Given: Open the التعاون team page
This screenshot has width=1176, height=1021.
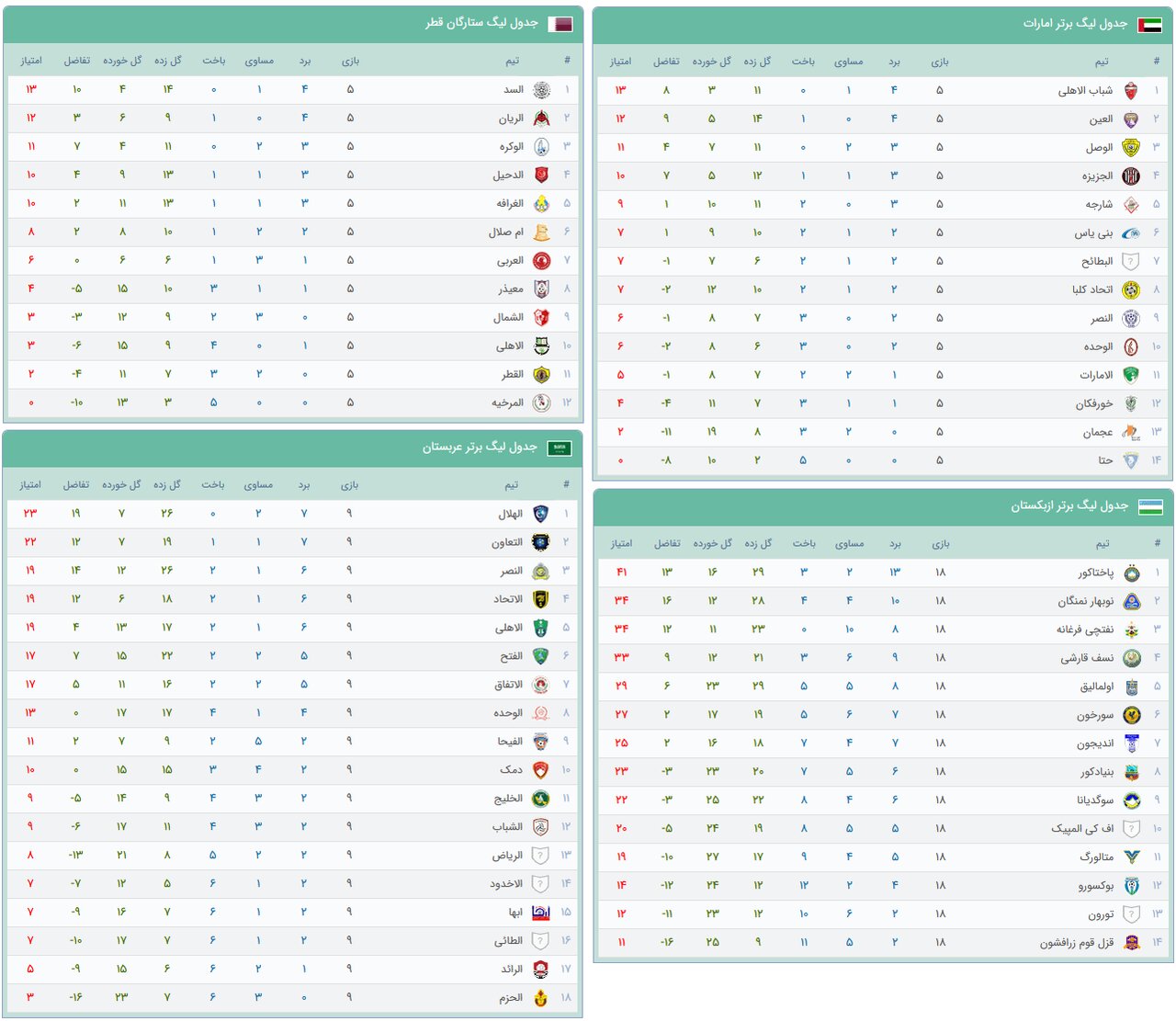Looking at the screenshot, I should (507, 543).
